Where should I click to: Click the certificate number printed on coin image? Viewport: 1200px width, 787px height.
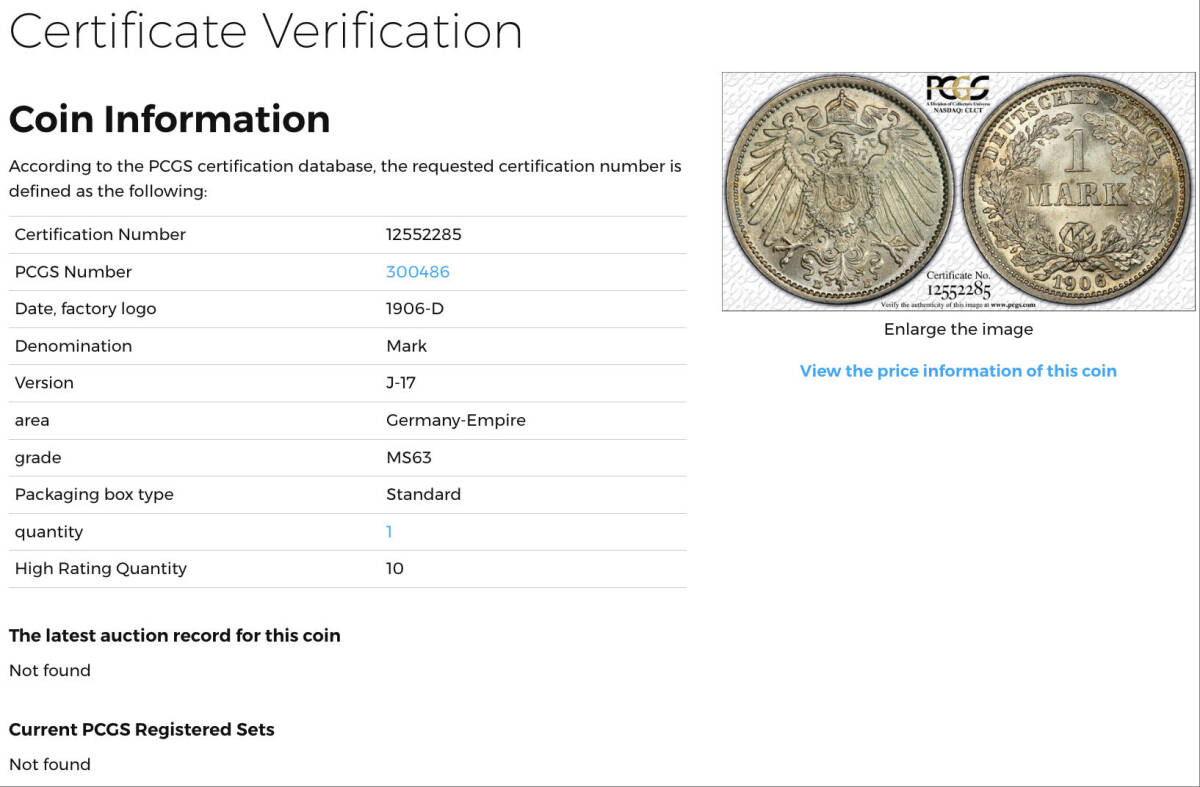(957, 290)
